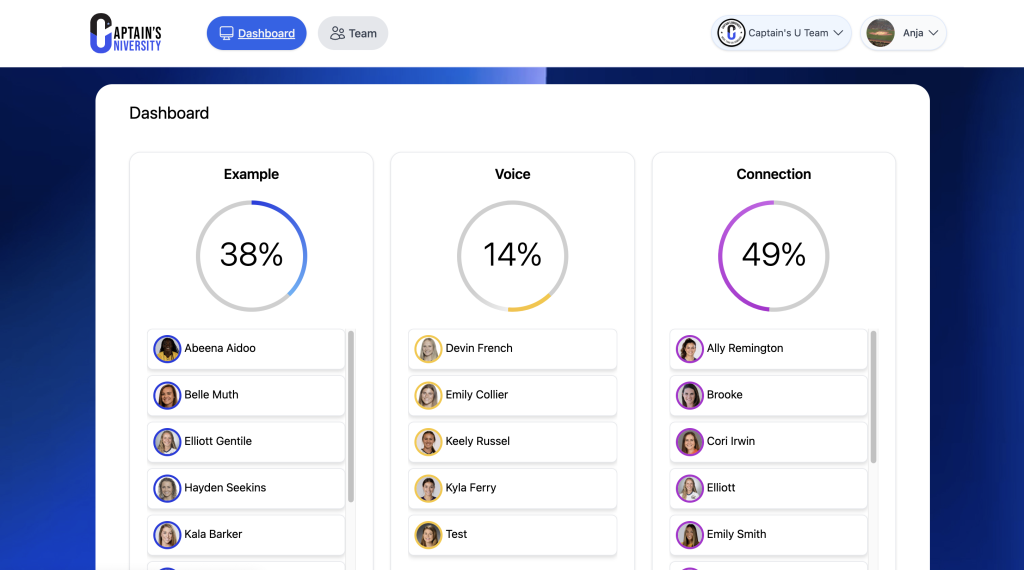Click the Example list scrollbar
Screen dimensions: 1024x570
tap(350, 416)
